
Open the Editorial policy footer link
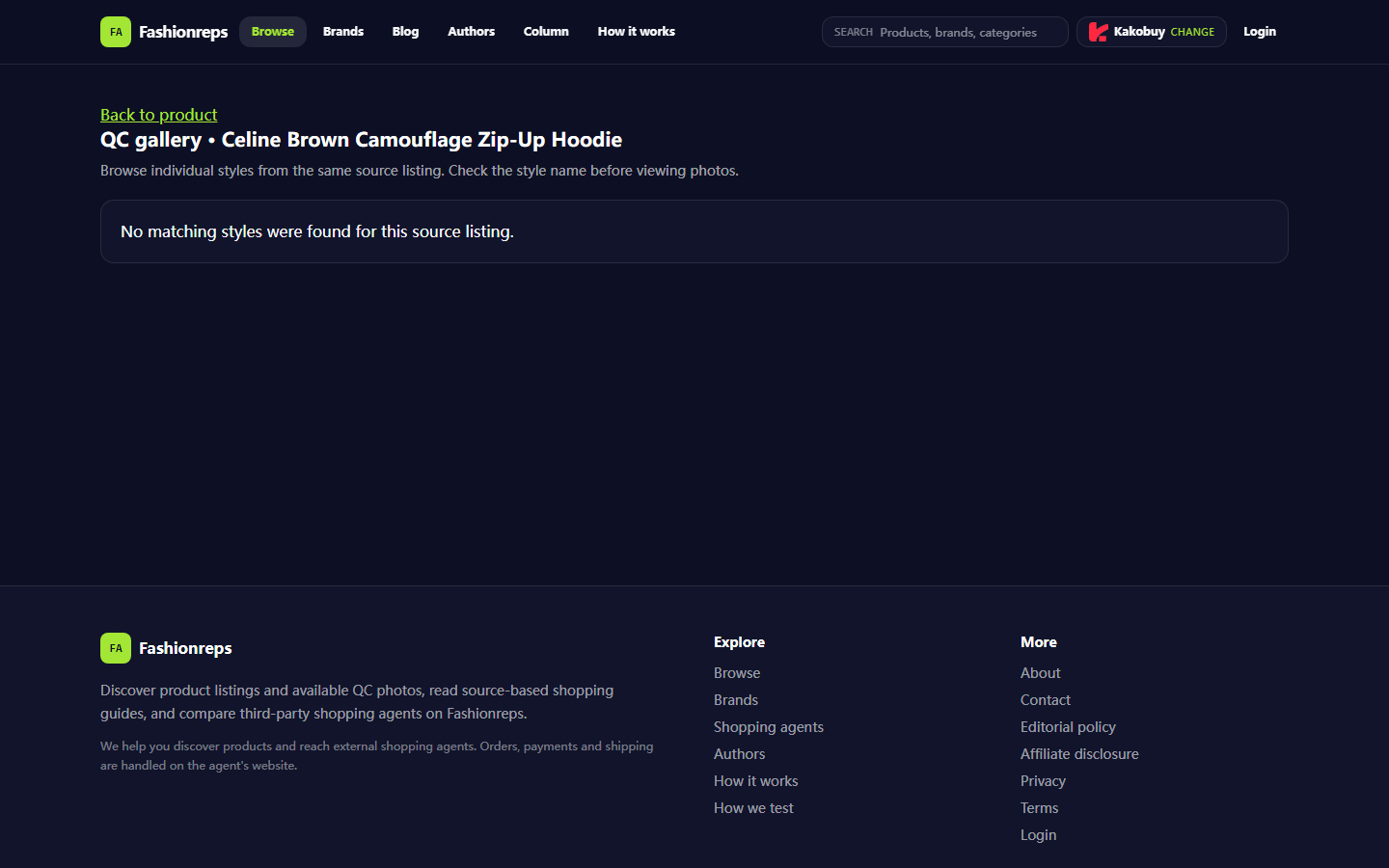click(1068, 727)
